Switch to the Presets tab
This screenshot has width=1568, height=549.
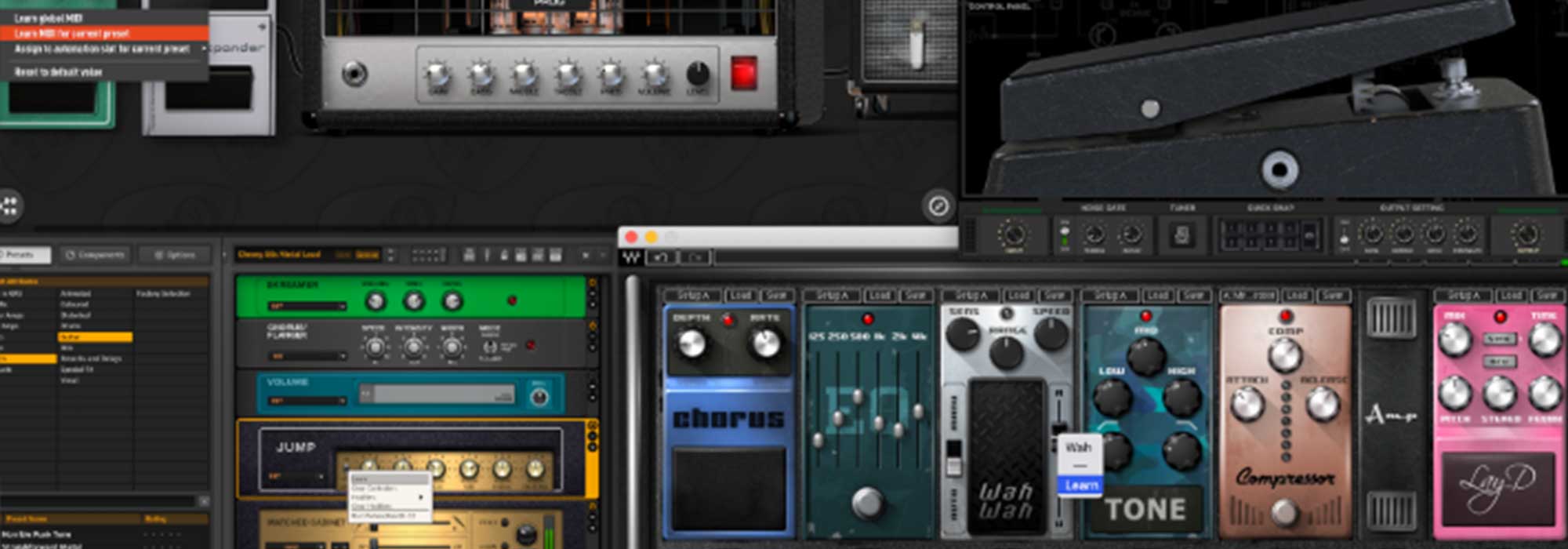click(25, 255)
